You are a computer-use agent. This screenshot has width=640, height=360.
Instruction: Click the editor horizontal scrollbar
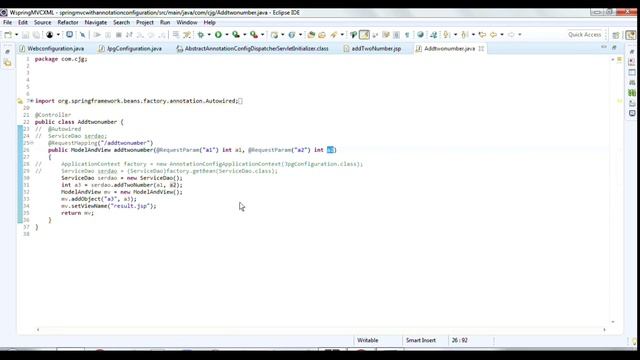coord(321,329)
